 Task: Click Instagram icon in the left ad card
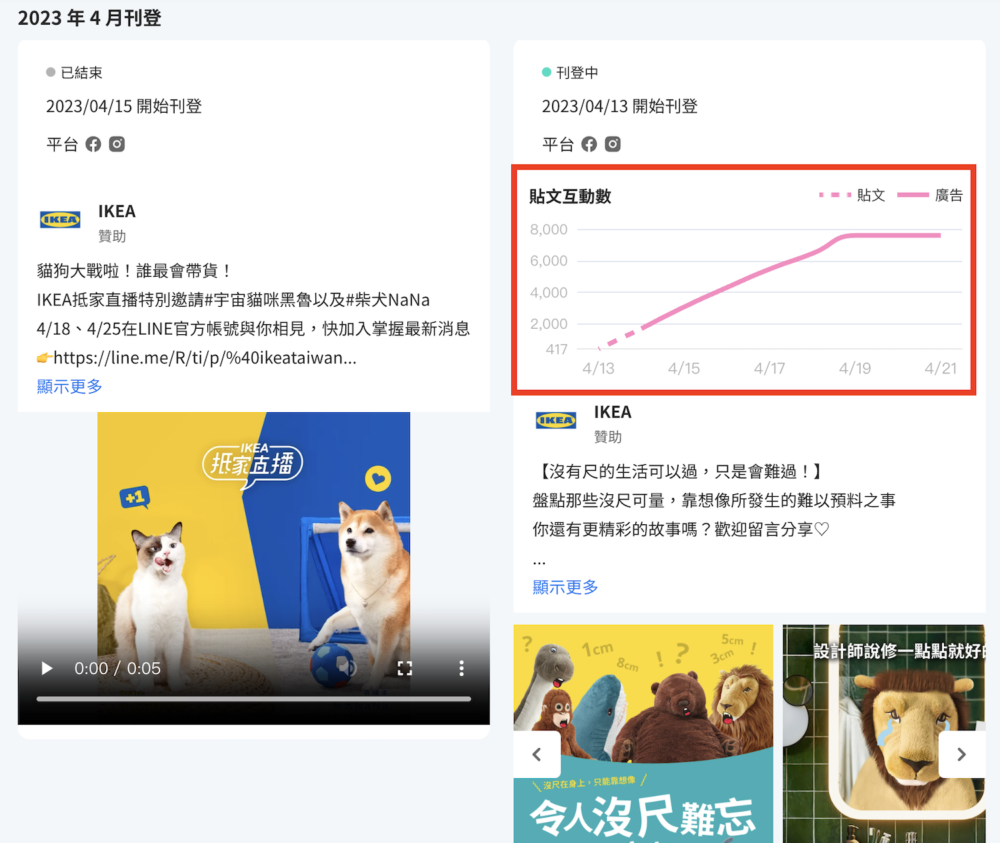[117, 144]
